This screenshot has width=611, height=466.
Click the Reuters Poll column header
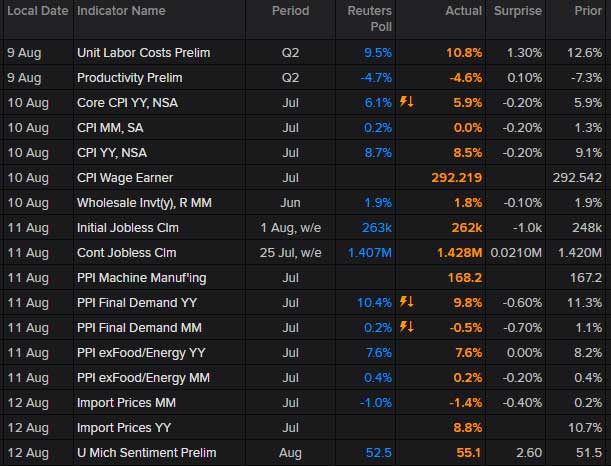click(369, 19)
